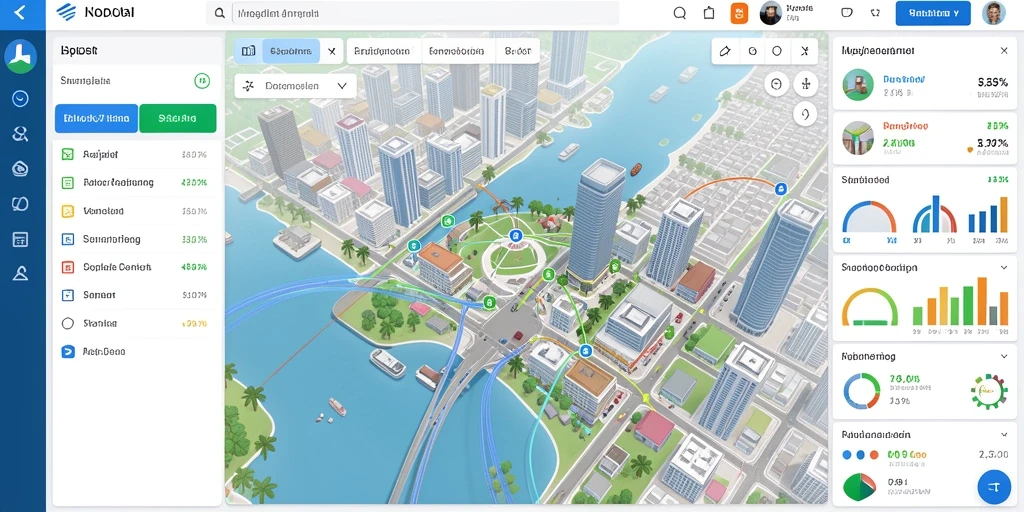Open the calendar icon in the left sidebar
Viewport: 1024px width, 512px height.
(20, 239)
